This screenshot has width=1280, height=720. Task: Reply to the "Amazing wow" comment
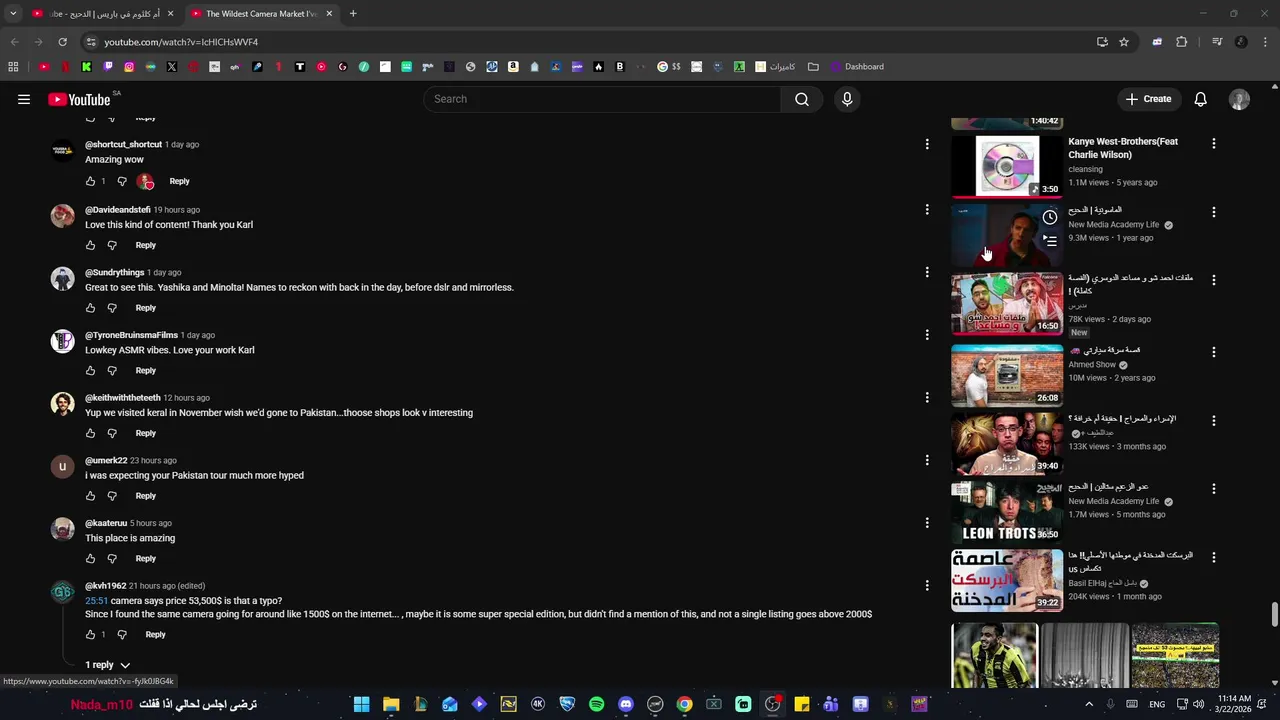[179, 181]
